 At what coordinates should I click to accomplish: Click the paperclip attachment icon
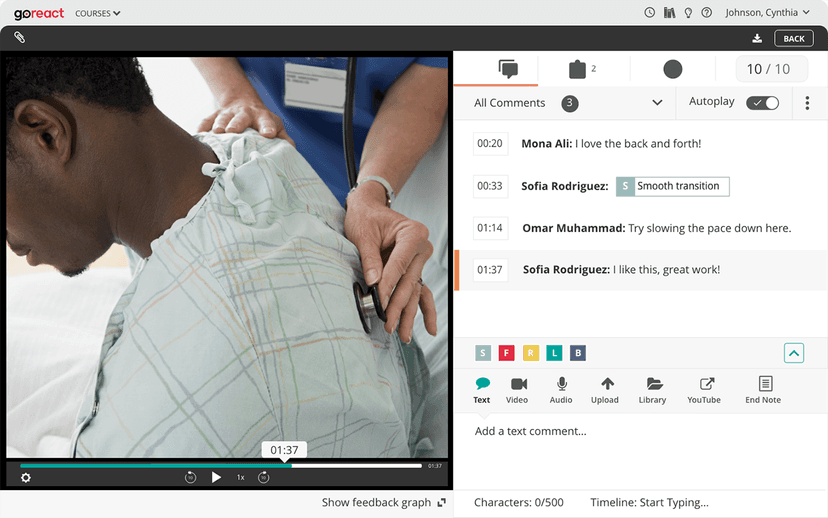pyautogui.click(x=20, y=37)
